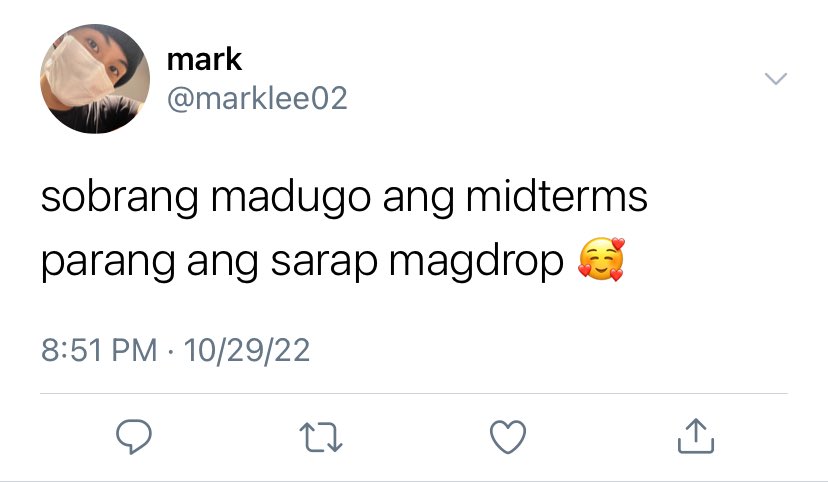This screenshot has width=828, height=482.
Task: Select the dot separator between time and date
Action: coord(171,351)
